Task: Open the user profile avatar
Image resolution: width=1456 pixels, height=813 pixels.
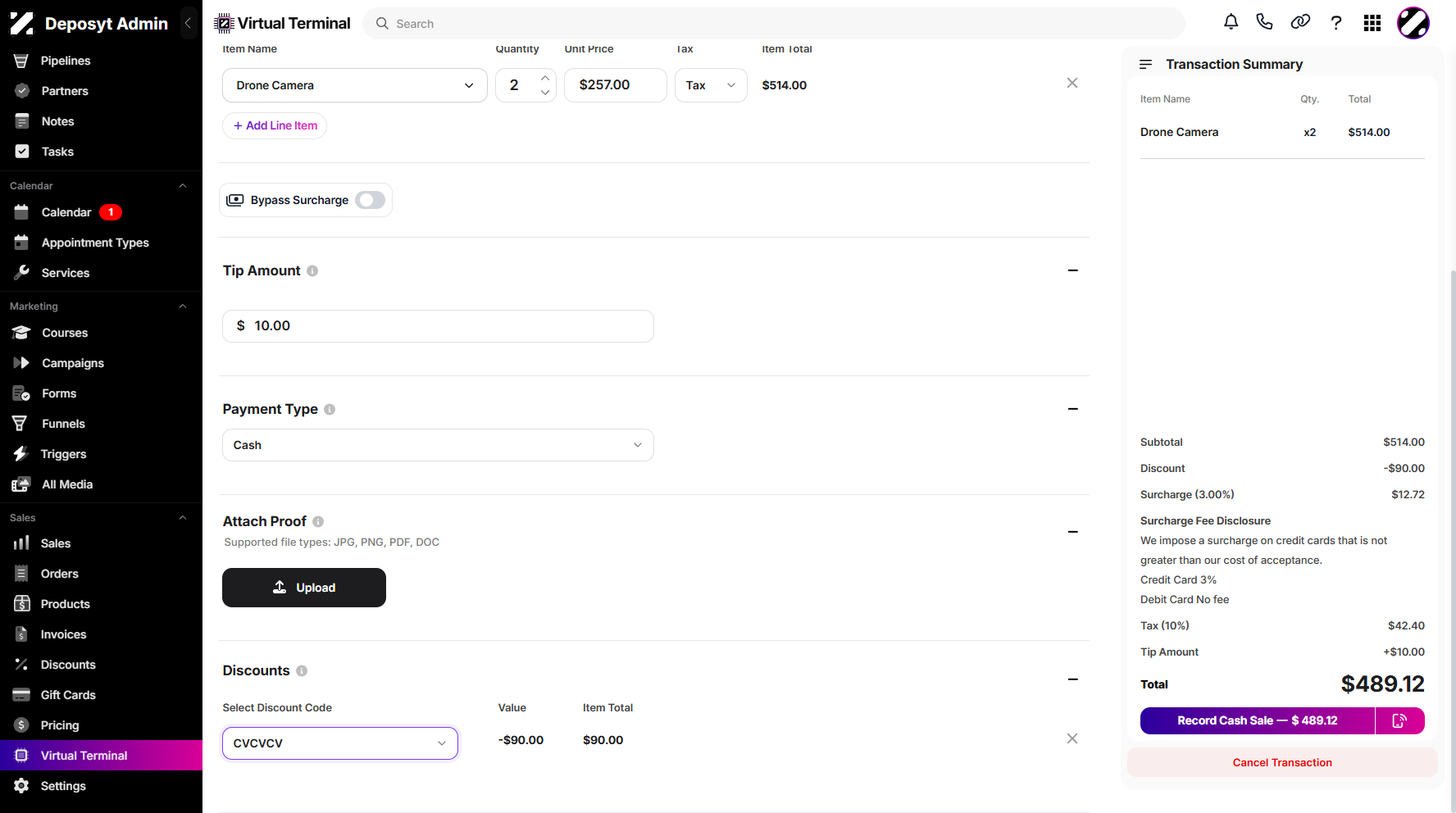Action: coord(1413,23)
